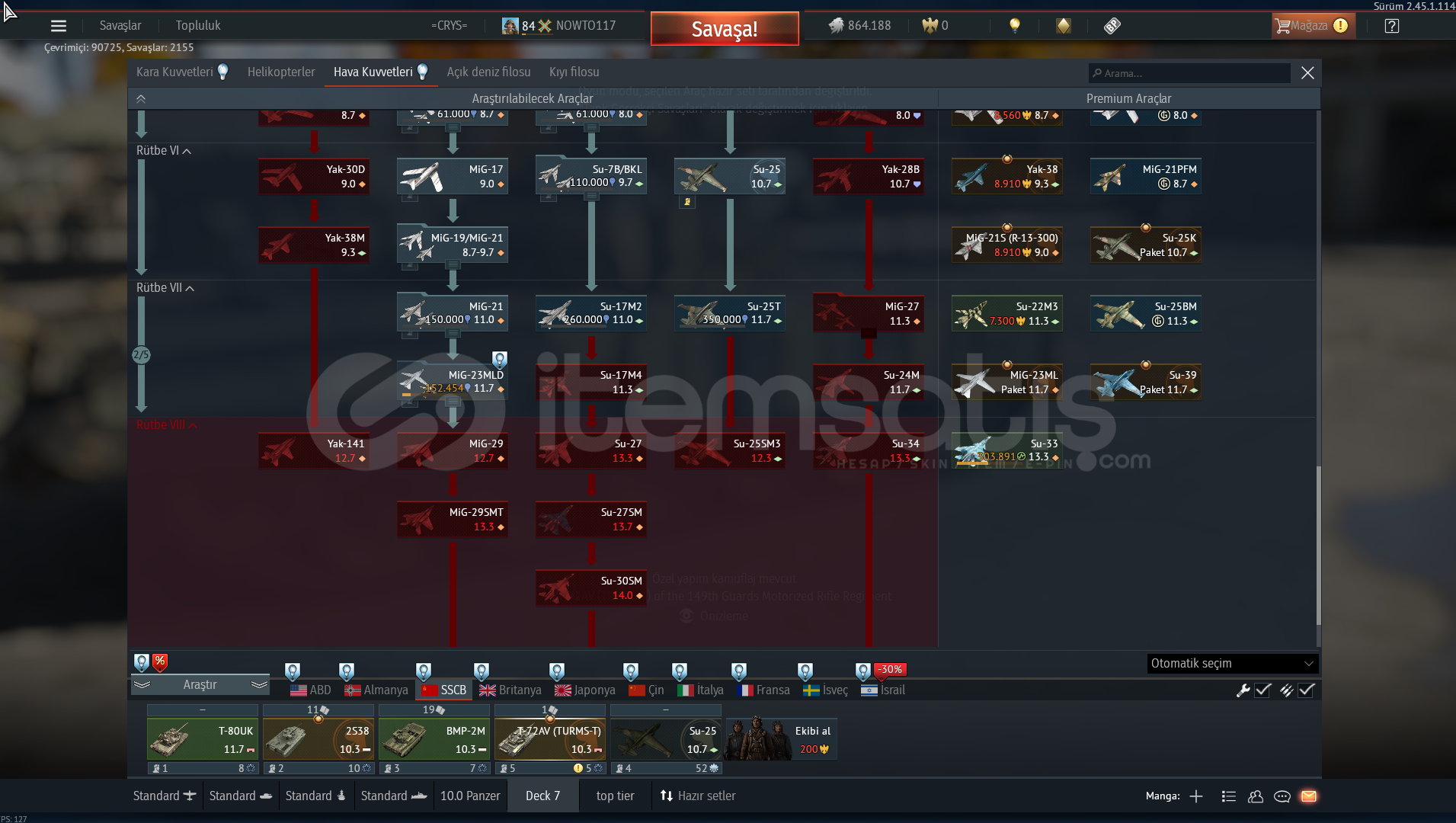This screenshot has width=1456, height=823.
Task: Toggle the auto-repair wrench checkbox
Action: [1263, 690]
